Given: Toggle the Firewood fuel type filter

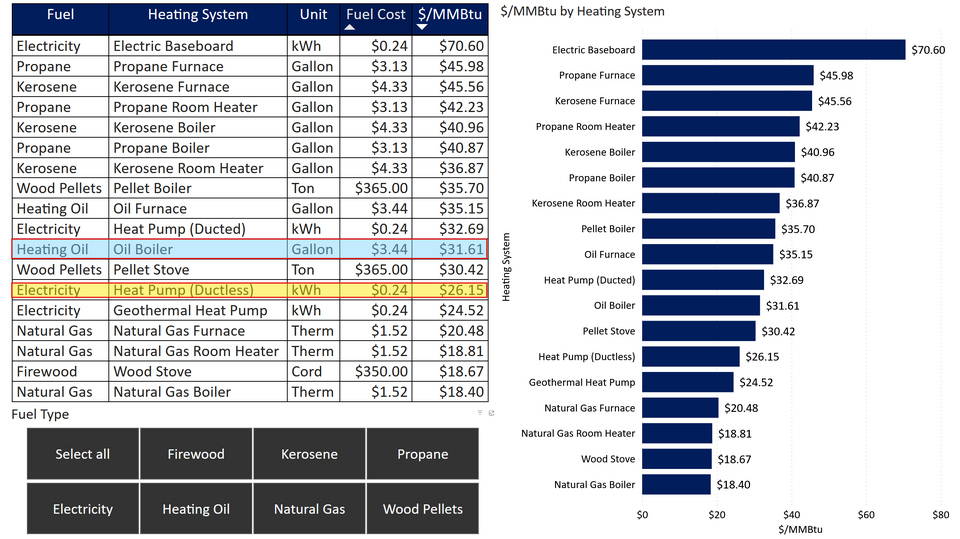Looking at the screenshot, I should click(x=196, y=454).
